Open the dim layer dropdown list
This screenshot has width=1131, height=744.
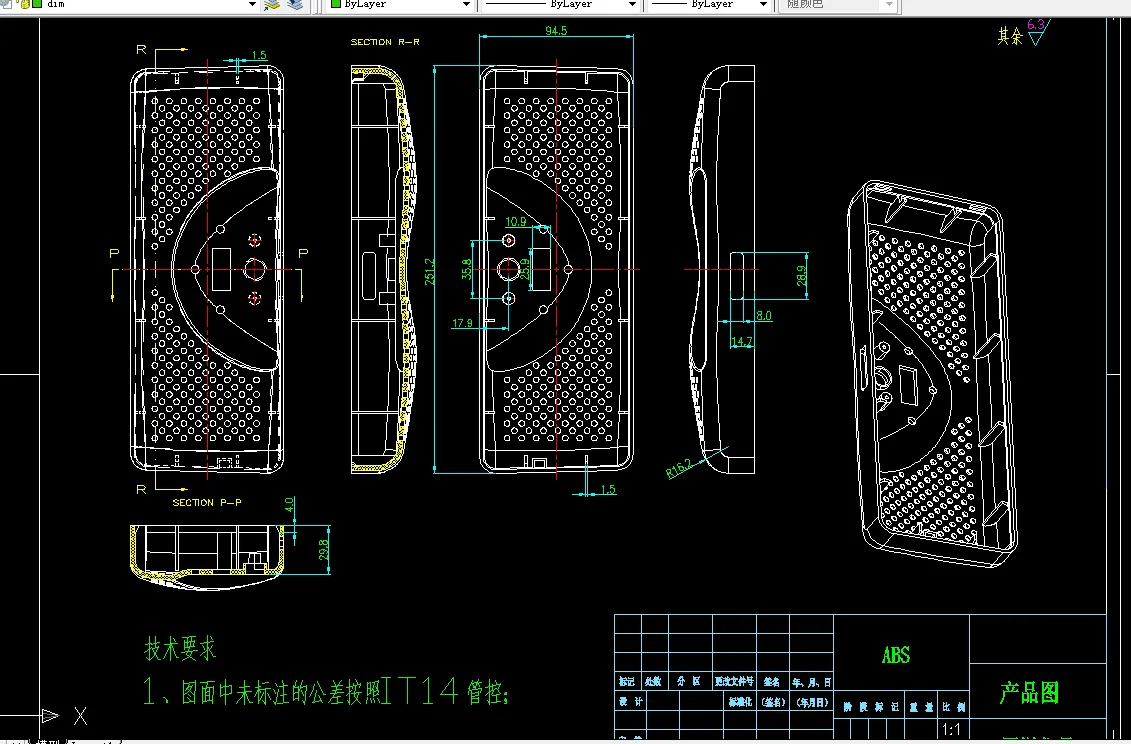coord(252,4)
